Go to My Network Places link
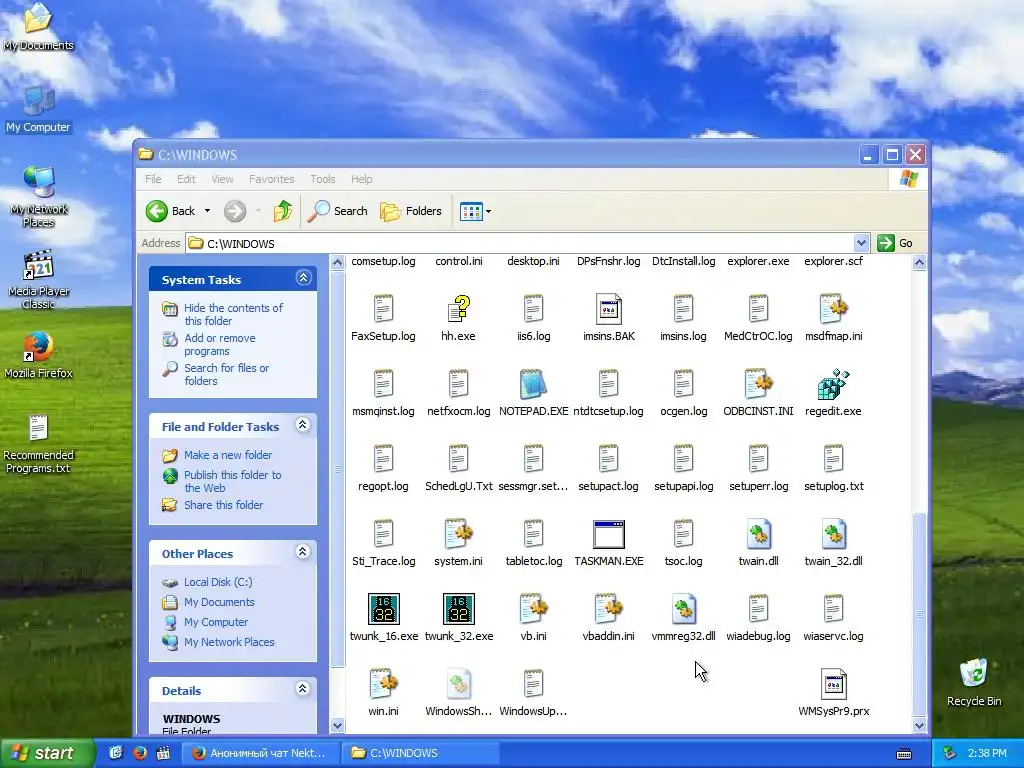 click(229, 642)
